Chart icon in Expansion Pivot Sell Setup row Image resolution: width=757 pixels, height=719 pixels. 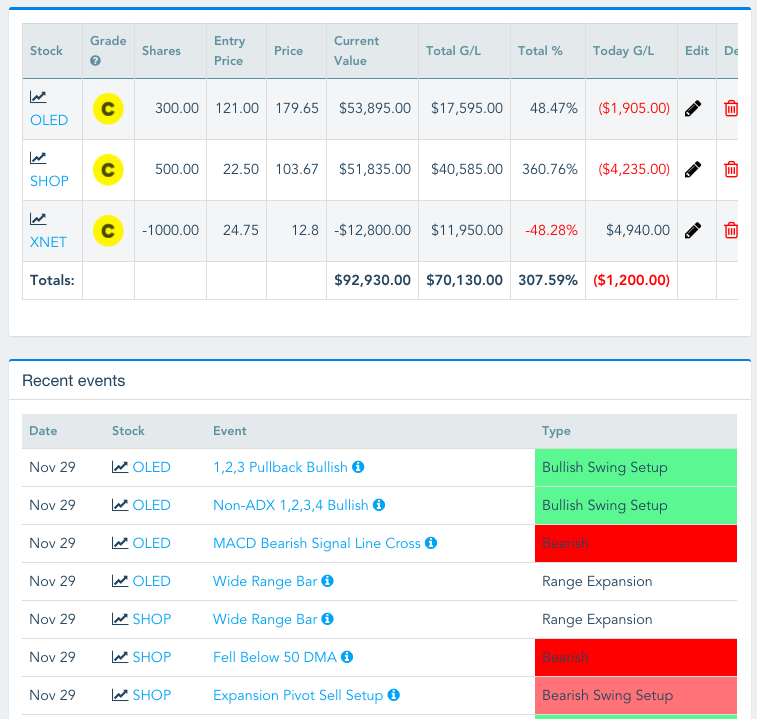click(120, 695)
